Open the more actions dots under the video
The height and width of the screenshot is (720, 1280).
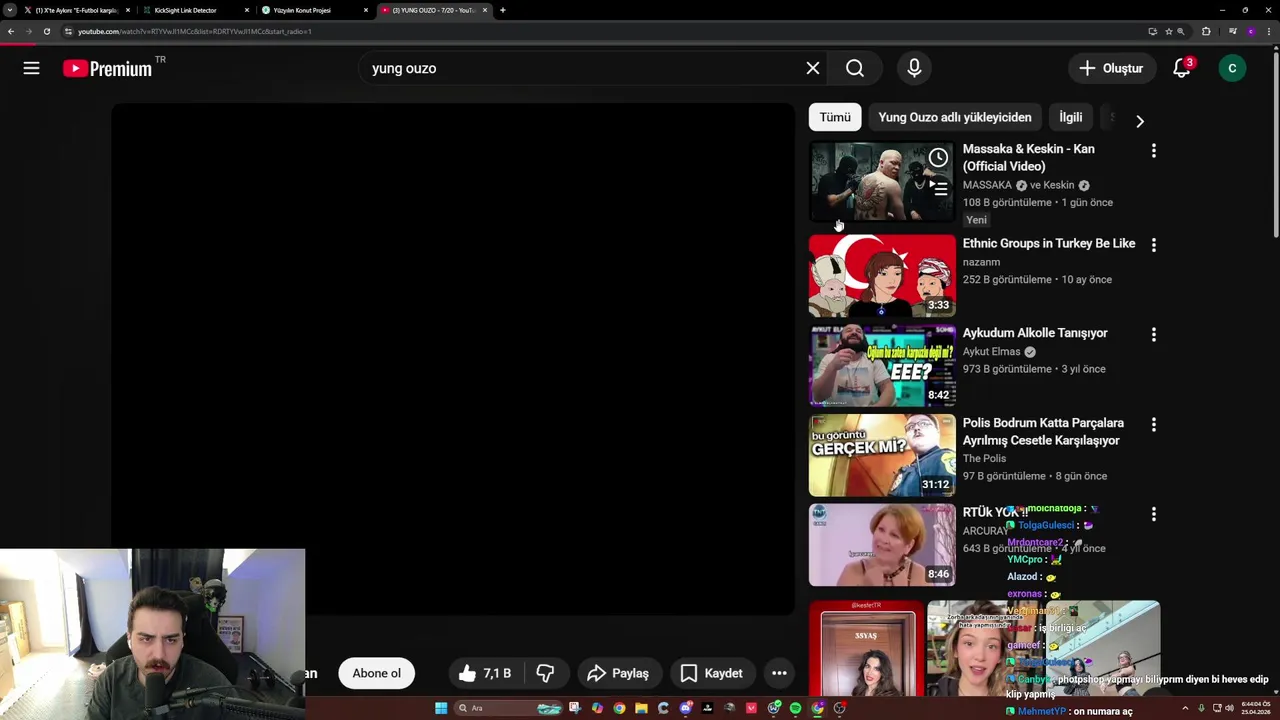[779, 673]
